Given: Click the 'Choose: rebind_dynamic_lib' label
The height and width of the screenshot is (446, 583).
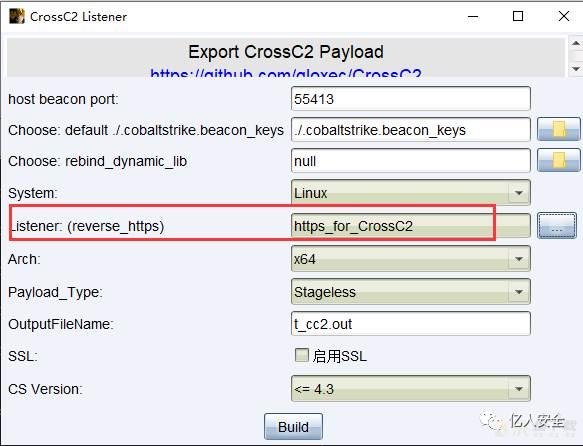Looking at the screenshot, I should click(97, 161).
